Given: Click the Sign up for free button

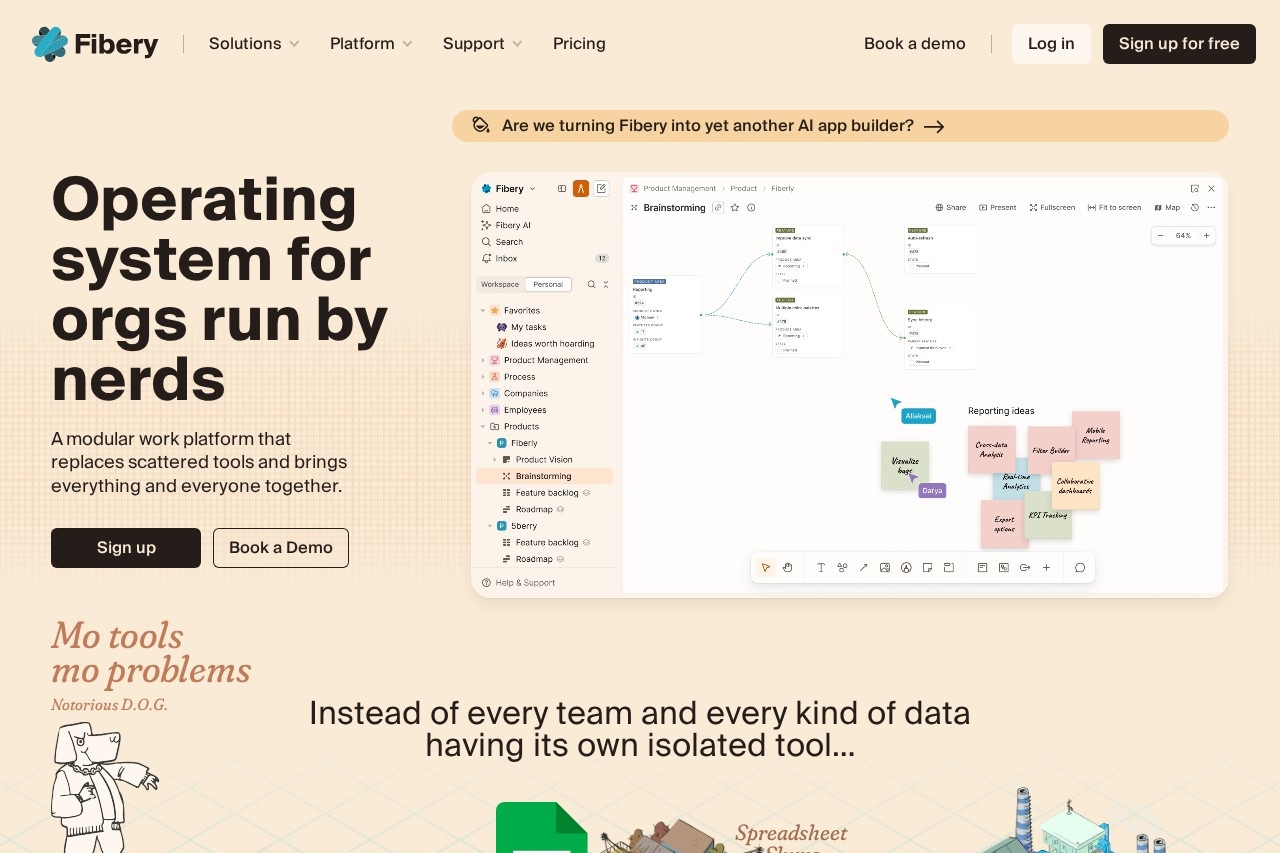Looking at the screenshot, I should (1179, 44).
